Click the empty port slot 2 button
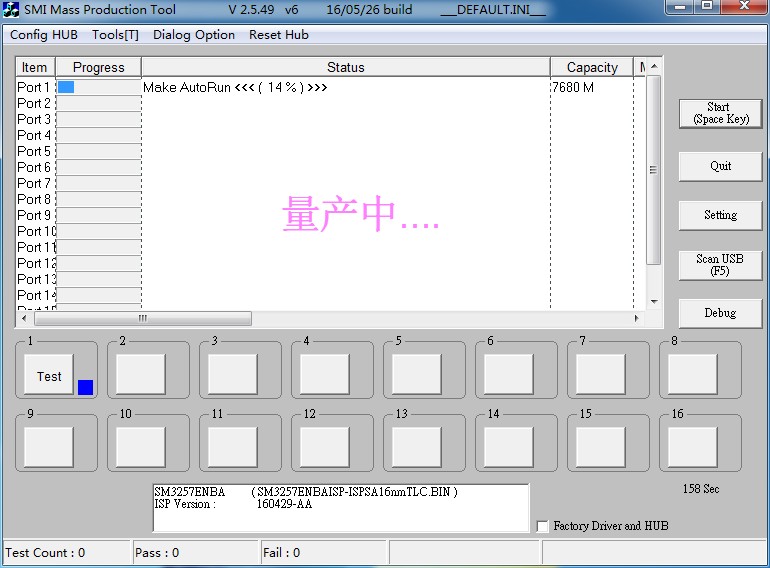 click(x=140, y=375)
